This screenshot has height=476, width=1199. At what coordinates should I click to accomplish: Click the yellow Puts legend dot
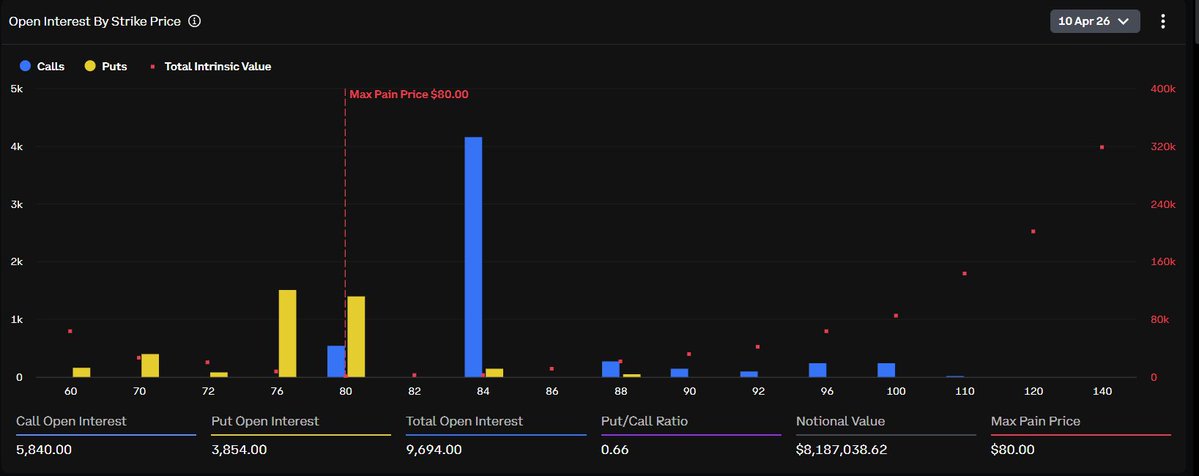pos(90,66)
